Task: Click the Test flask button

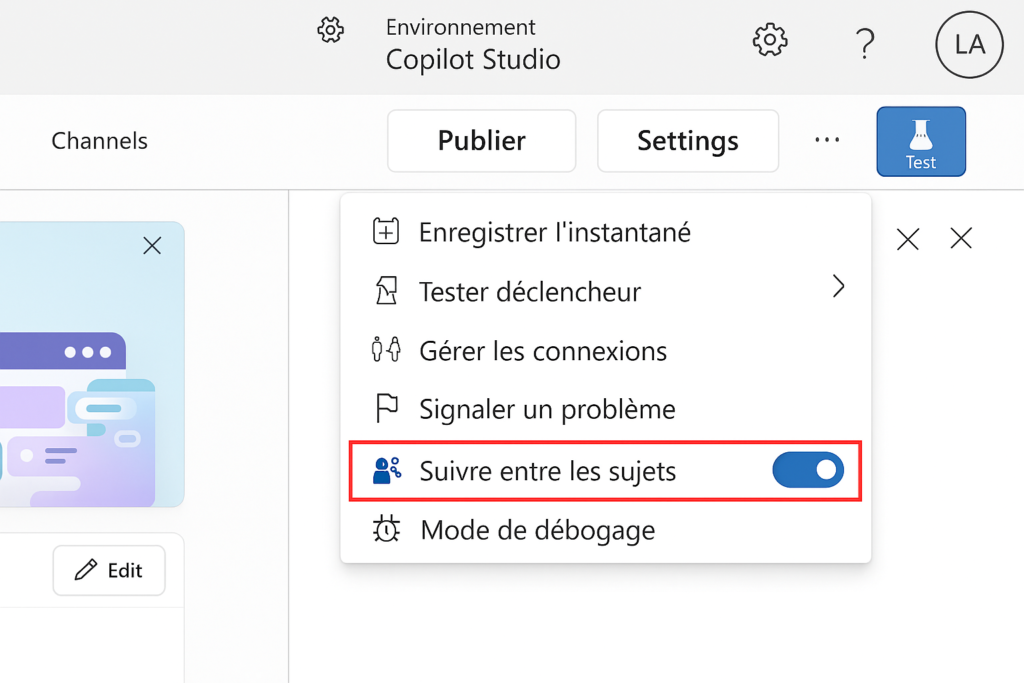Action: pos(921,141)
